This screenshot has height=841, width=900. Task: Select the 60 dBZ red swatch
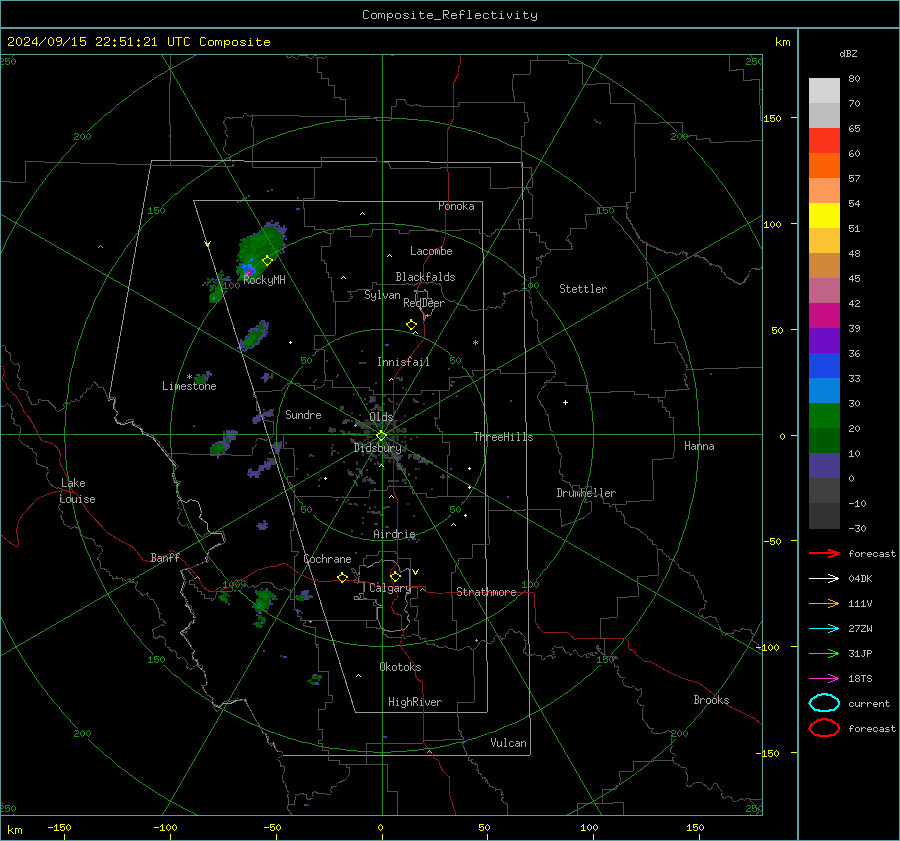[x=824, y=141]
